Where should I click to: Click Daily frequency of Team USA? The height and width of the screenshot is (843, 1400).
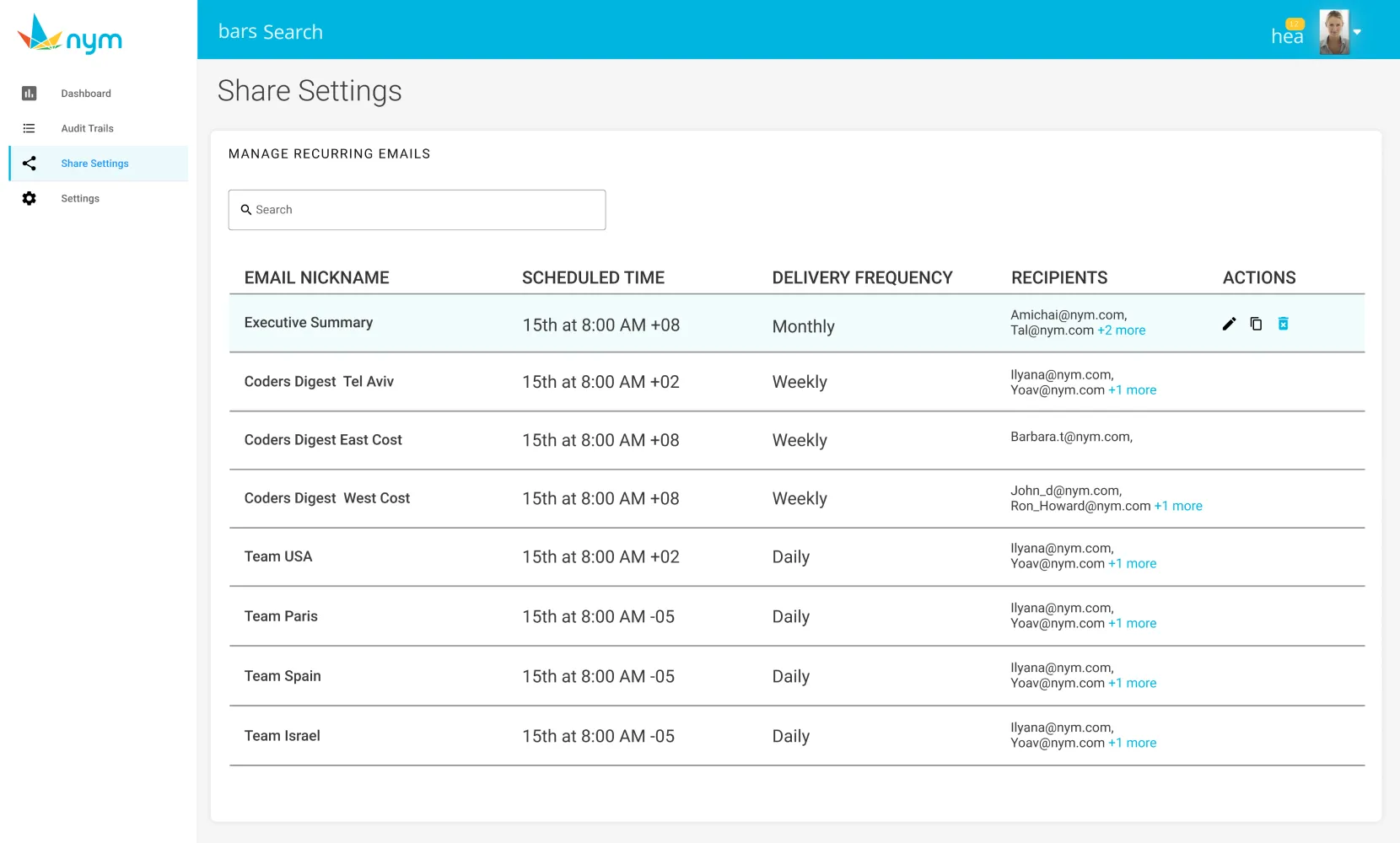[791, 557]
